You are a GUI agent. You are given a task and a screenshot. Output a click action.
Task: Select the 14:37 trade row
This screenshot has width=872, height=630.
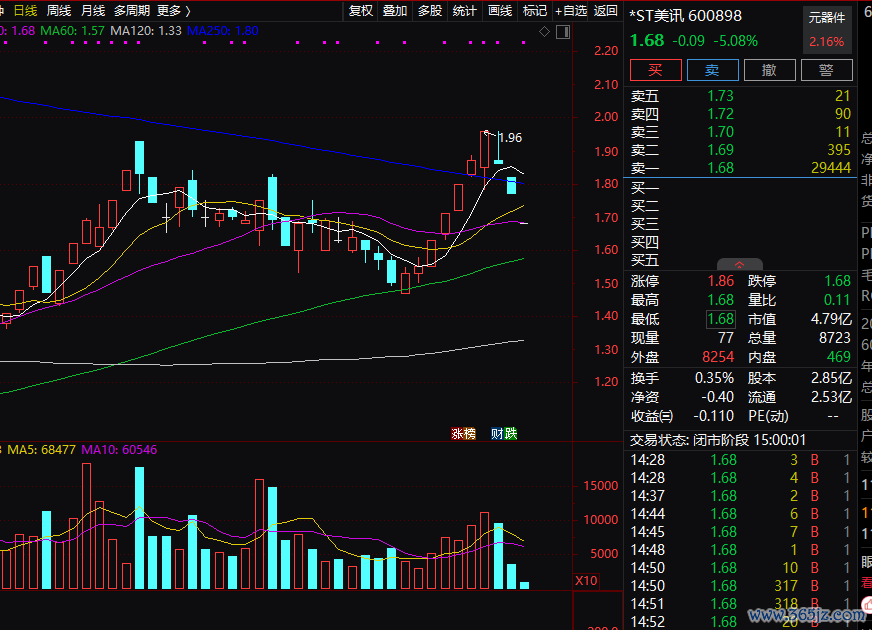click(x=740, y=495)
